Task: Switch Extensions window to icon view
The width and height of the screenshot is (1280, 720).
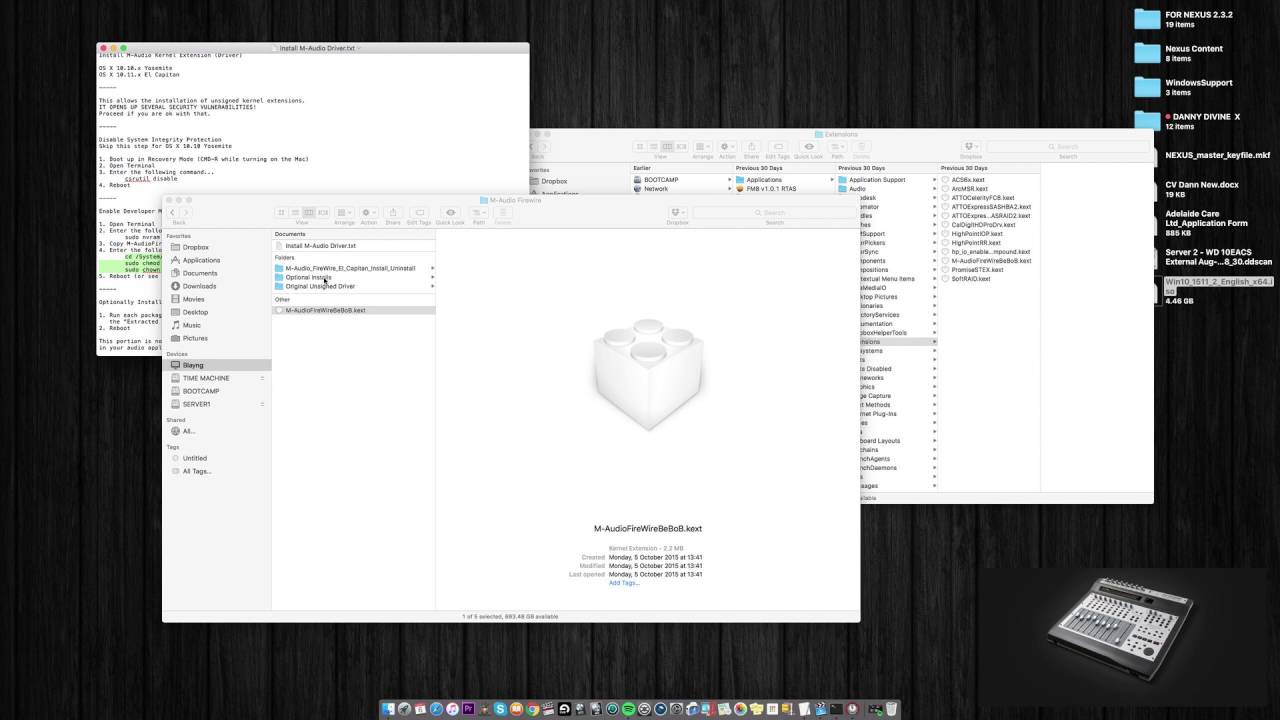Action: coord(640,147)
